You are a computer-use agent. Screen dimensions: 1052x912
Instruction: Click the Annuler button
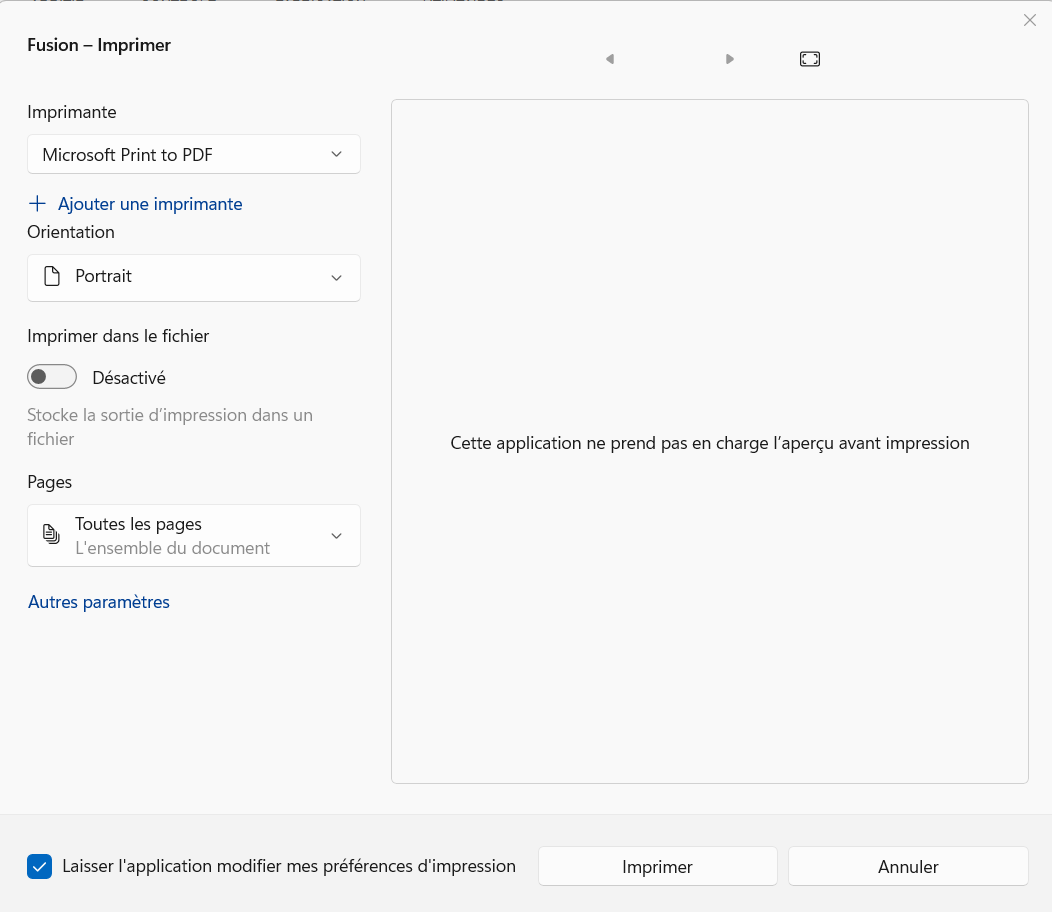pyautogui.click(x=907, y=866)
